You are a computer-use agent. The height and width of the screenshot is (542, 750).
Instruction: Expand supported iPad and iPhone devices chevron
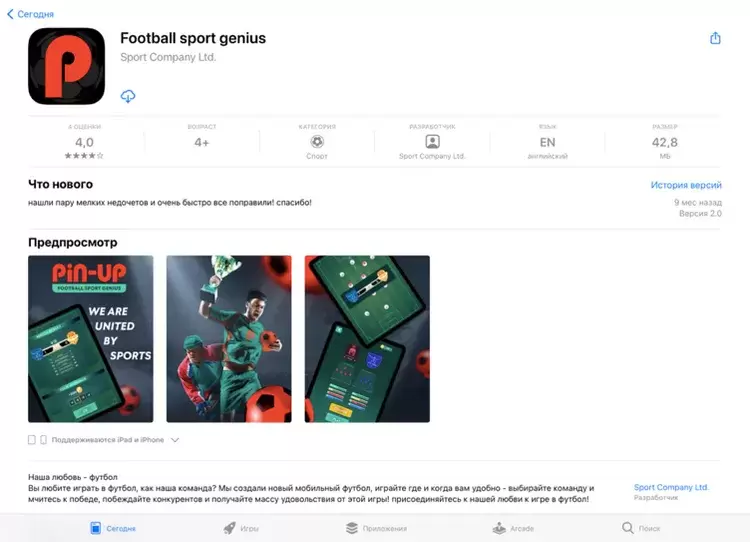(175, 440)
